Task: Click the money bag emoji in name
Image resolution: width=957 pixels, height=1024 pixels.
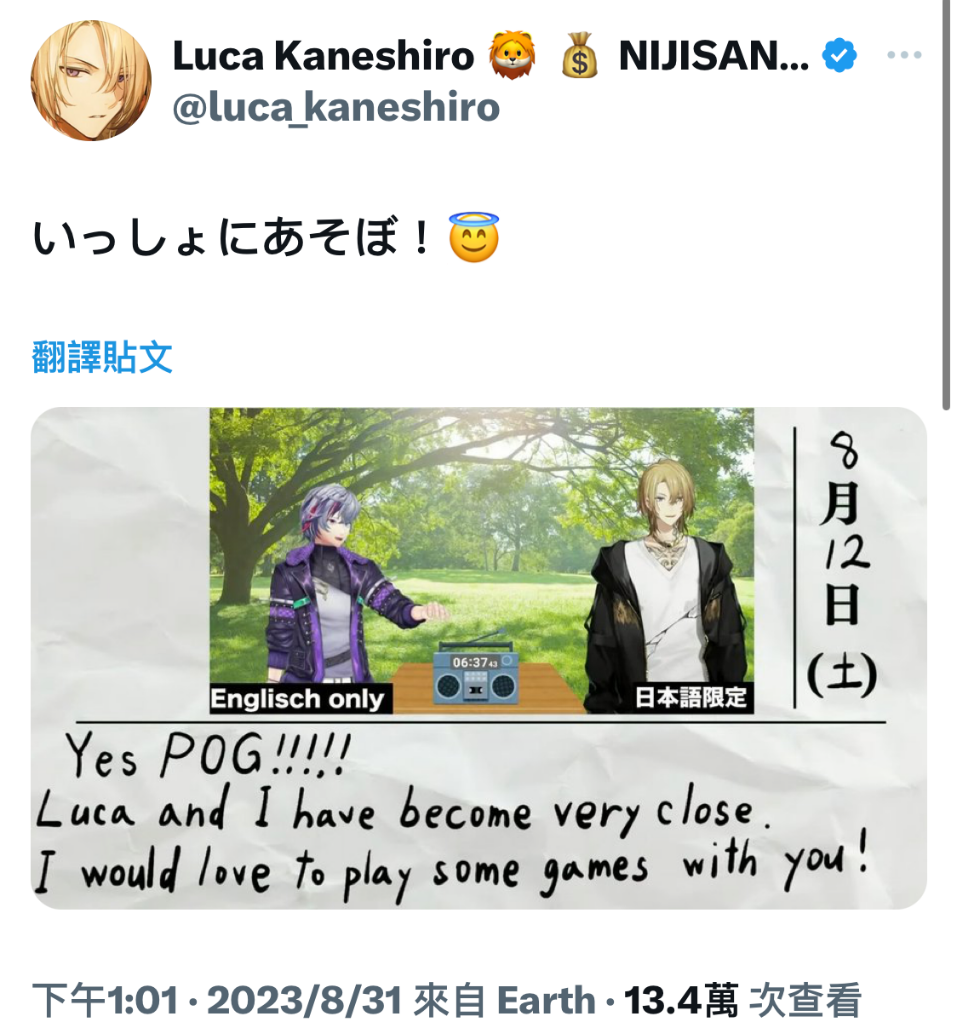Action: click(579, 56)
